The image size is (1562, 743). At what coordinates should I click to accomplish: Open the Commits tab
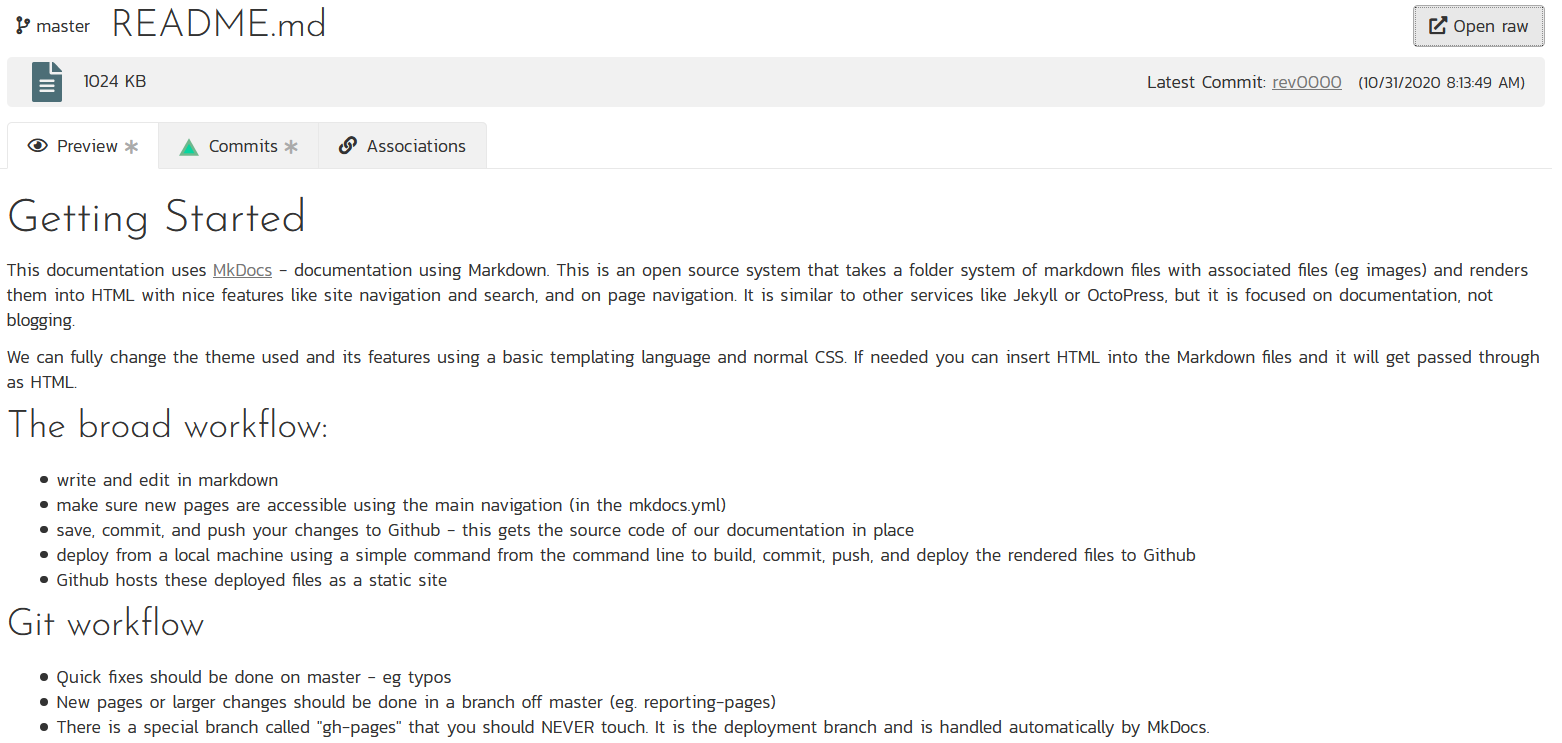pos(243,146)
